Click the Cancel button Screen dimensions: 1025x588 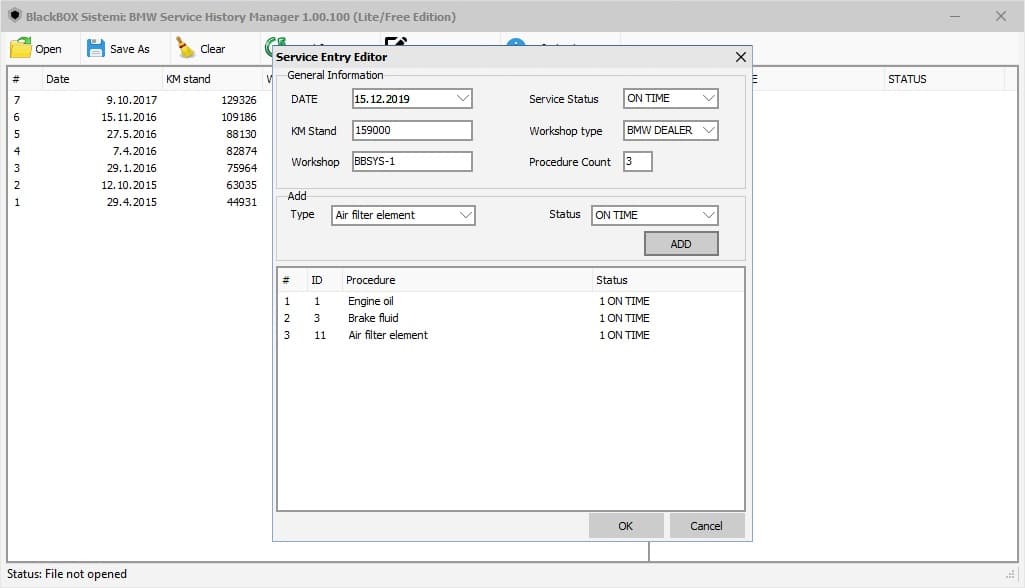click(x=706, y=526)
